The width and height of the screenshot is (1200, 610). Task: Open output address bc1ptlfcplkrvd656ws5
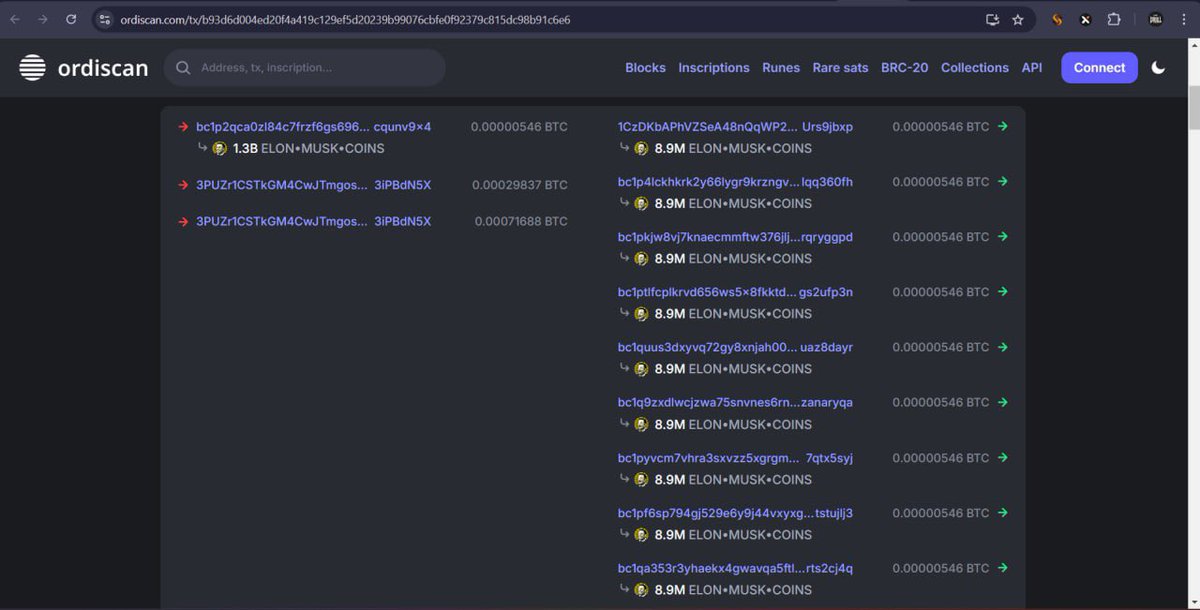click(735, 292)
